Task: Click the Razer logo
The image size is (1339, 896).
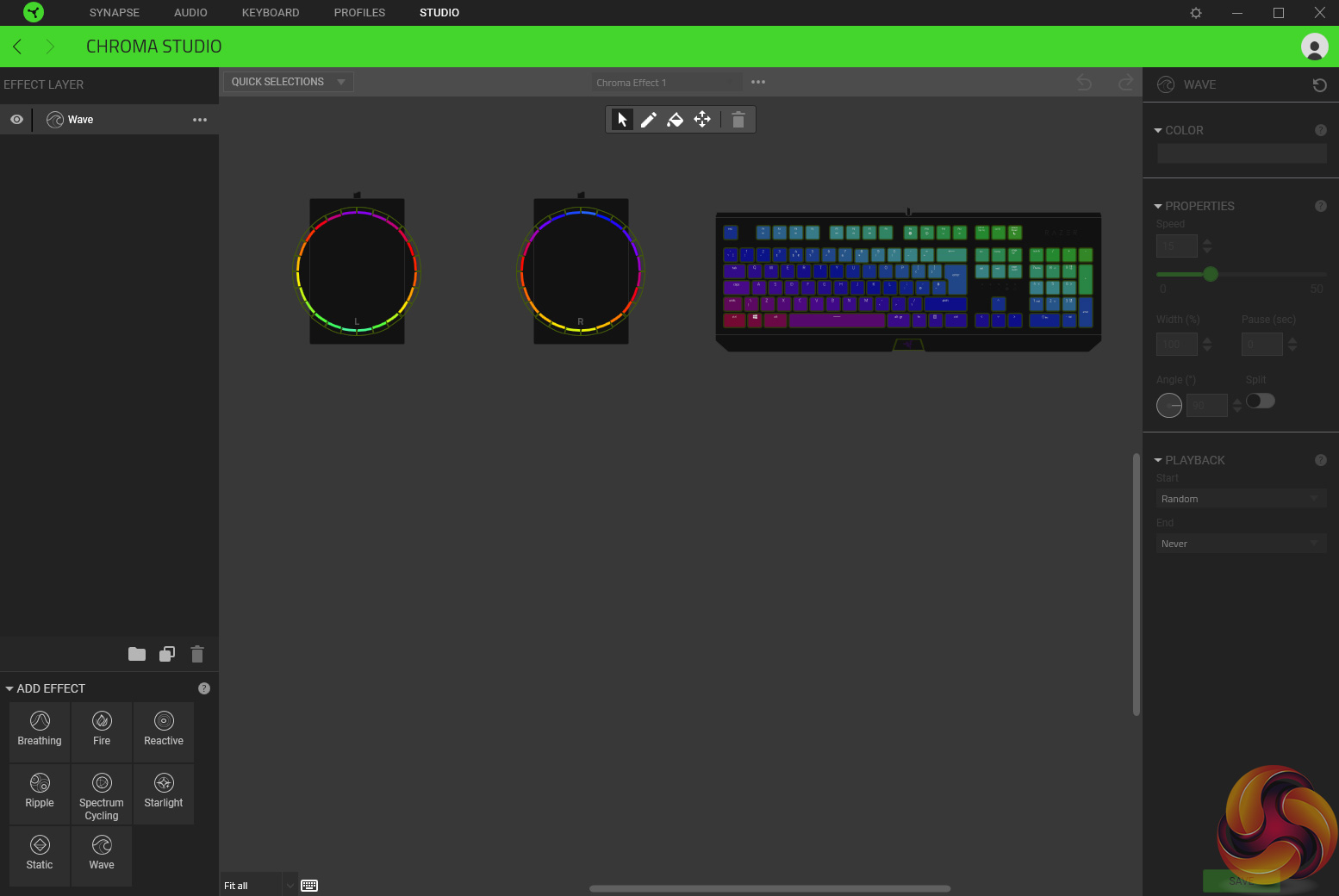Action: click(x=34, y=12)
